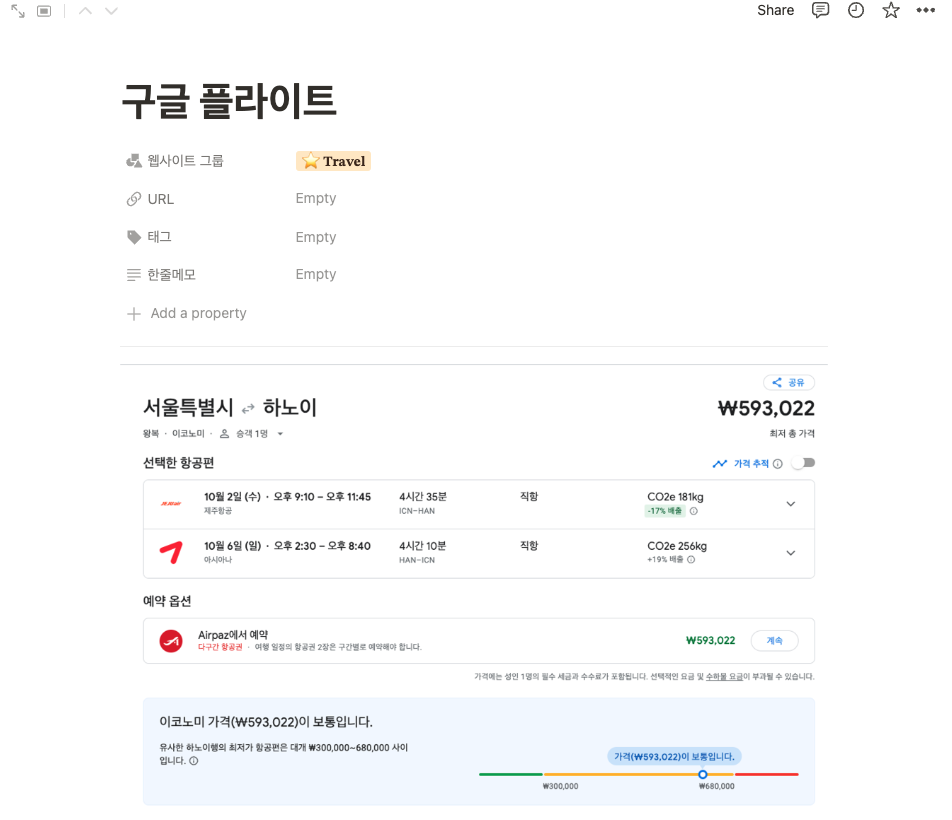Click the info icon beside -17% 배출

click(x=694, y=511)
